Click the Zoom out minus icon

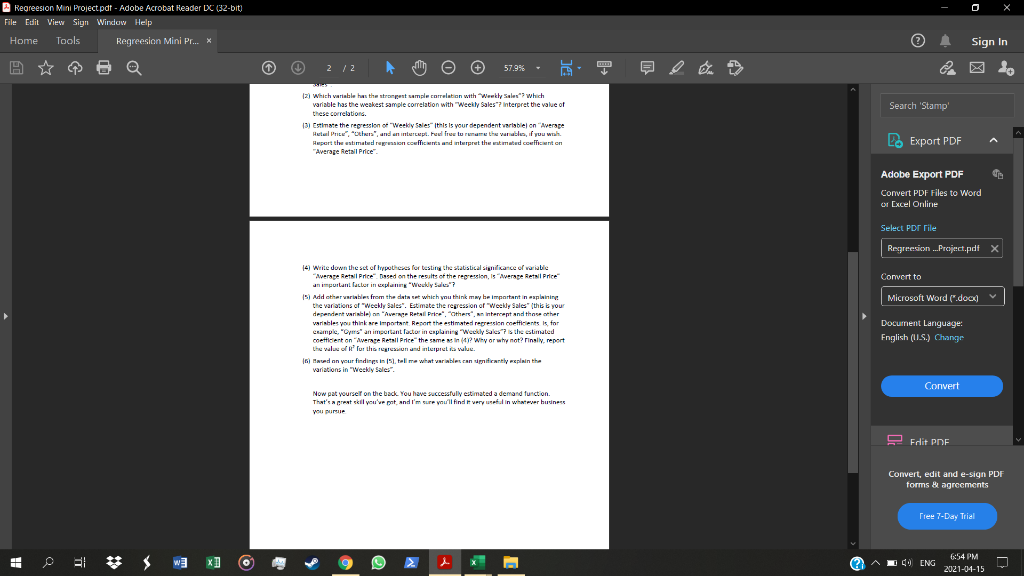pyautogui.click(x=448, y=68)
